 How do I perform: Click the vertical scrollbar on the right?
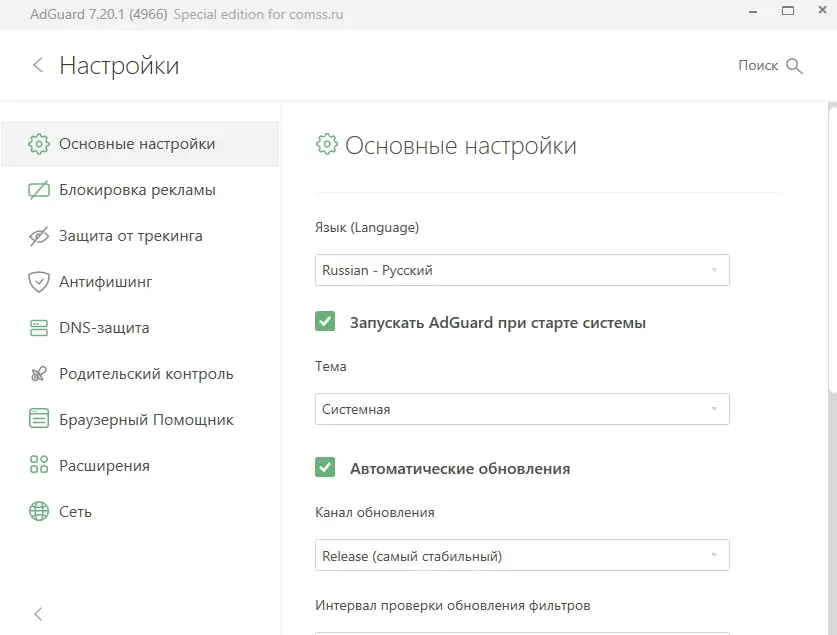[x=832, y=250]
